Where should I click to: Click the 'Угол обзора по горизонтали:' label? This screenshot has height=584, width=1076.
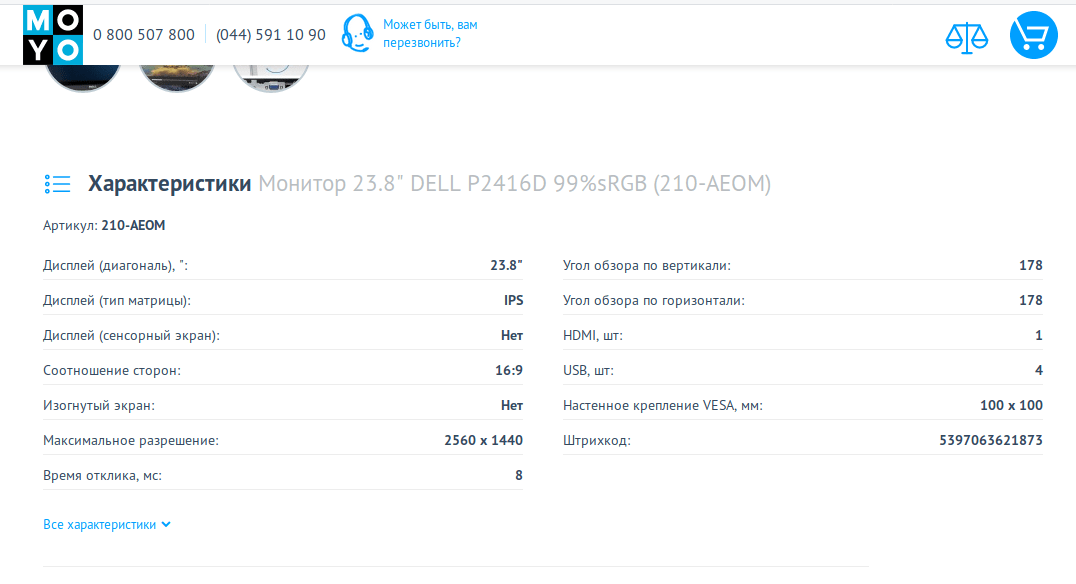tap(653, 301)
